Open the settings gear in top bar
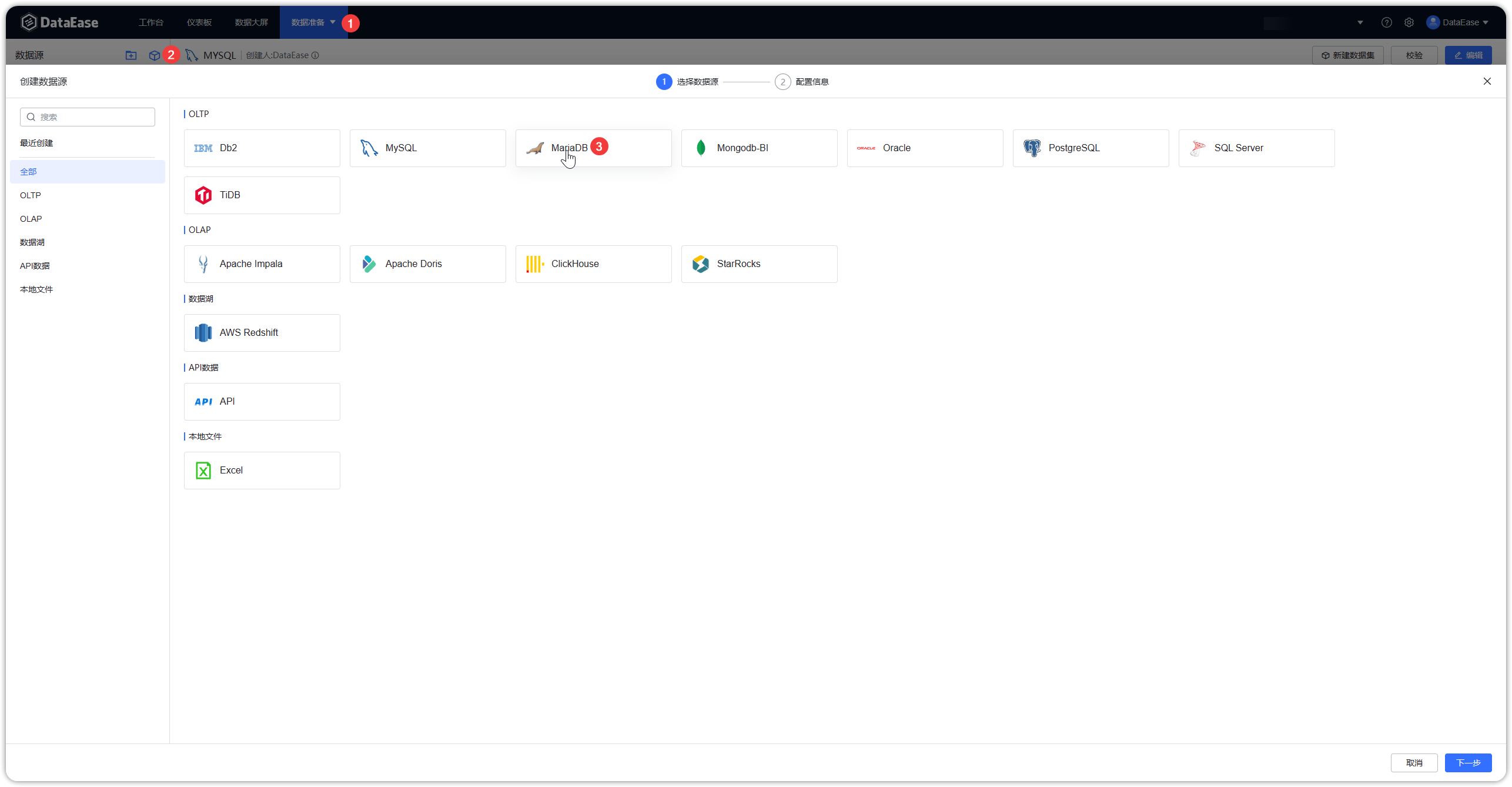 pyautogui.click(x=1409, y=22)
